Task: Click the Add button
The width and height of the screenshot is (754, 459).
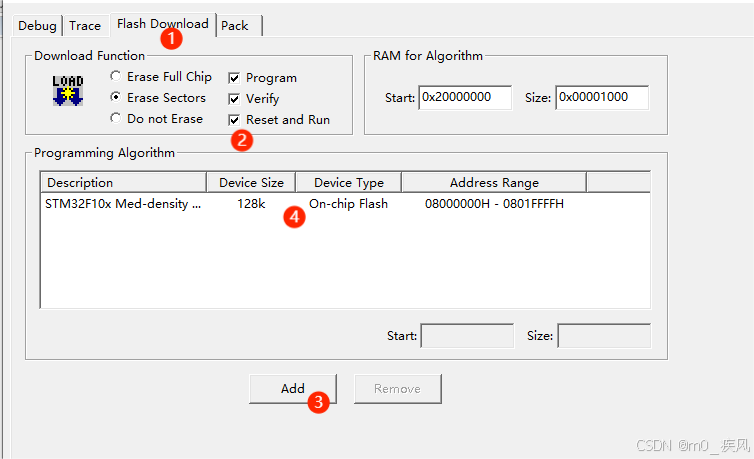Action: [x=293, y=389]
